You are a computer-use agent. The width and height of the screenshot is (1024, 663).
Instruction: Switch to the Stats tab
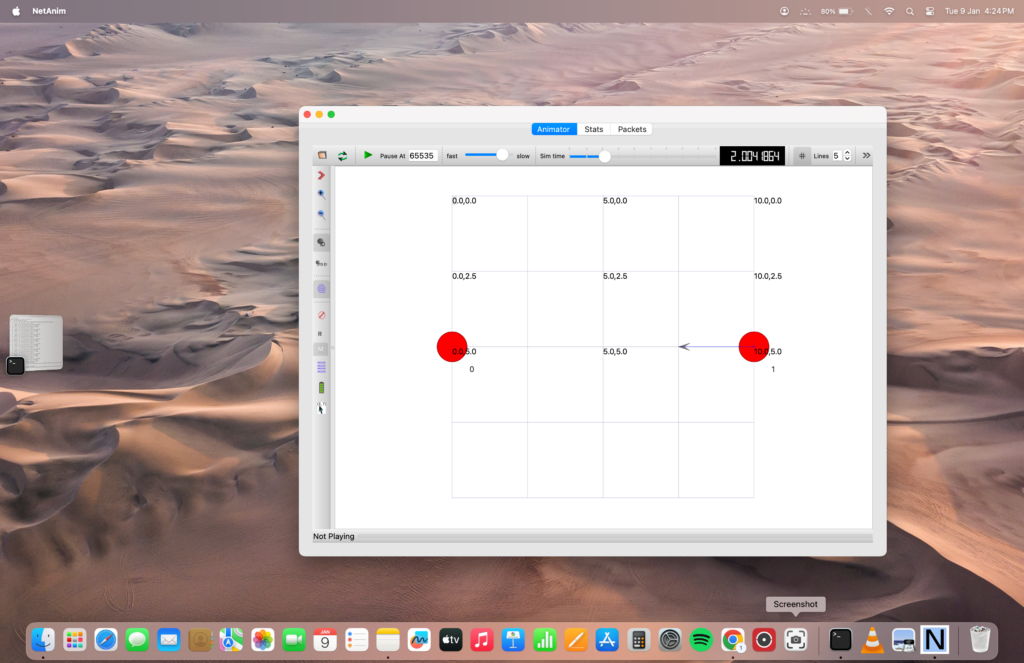pos(594,129)
